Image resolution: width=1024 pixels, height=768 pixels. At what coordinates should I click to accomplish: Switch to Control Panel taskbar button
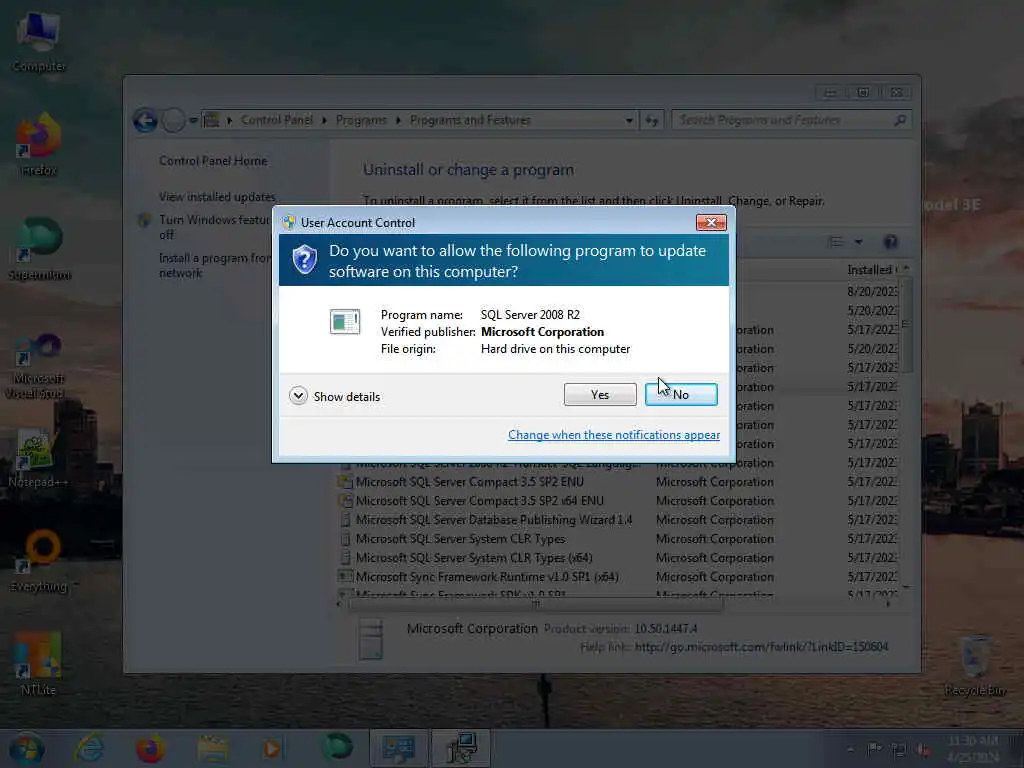click(398, 748)
